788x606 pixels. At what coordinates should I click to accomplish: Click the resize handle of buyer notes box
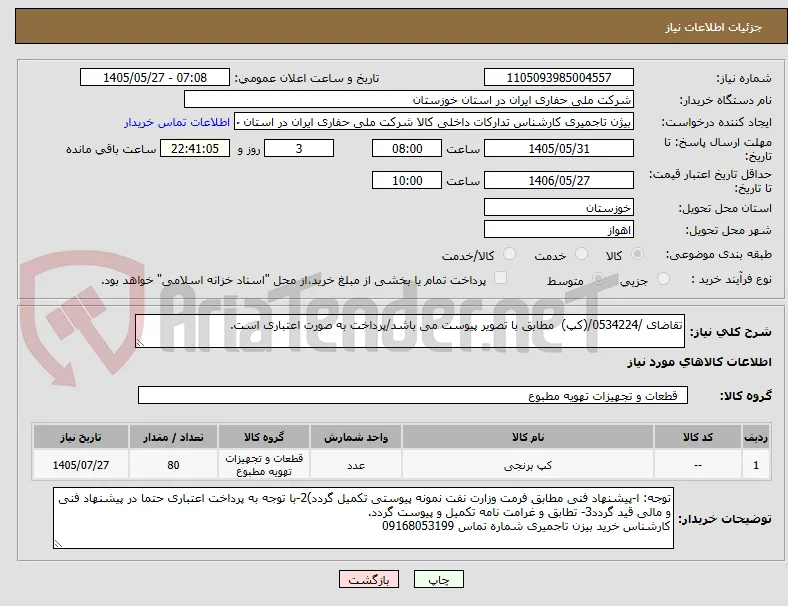point(58,543)
